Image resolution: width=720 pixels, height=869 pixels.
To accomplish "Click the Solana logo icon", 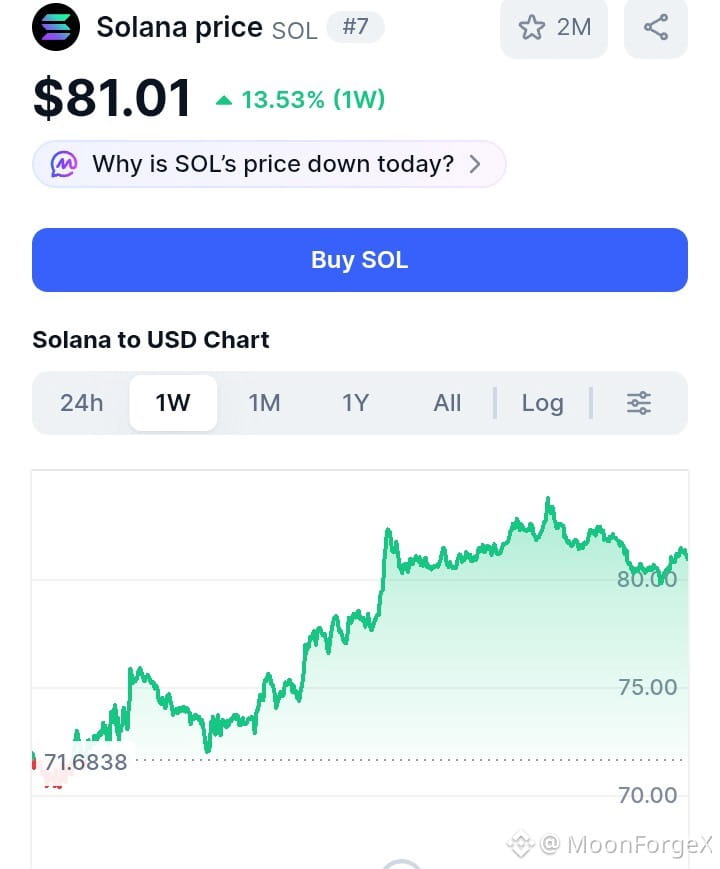I will pyautogui.click(x=56, y=27).
